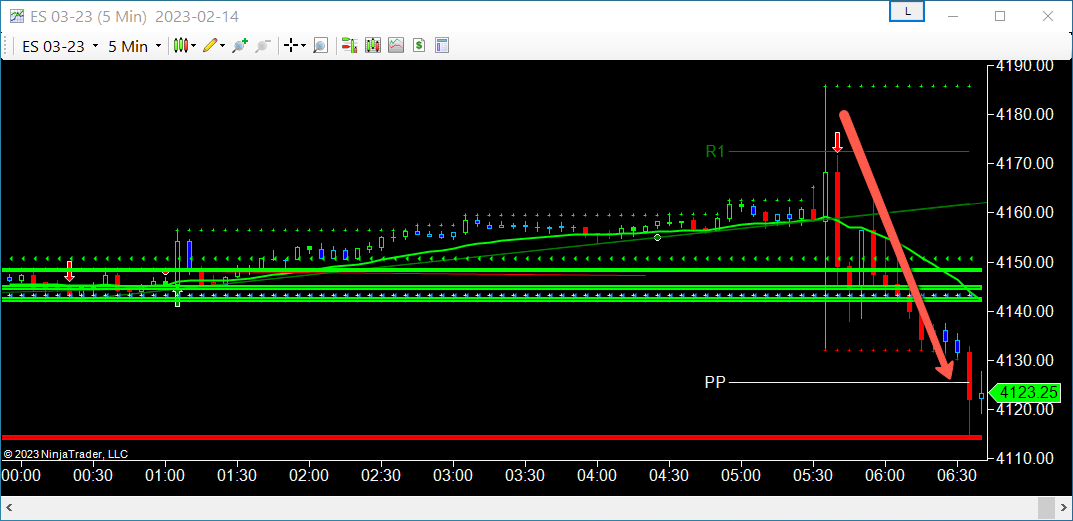Click the zoom out magnifier icon
The height and width of the screenshot is (521, 1073).
263,46
